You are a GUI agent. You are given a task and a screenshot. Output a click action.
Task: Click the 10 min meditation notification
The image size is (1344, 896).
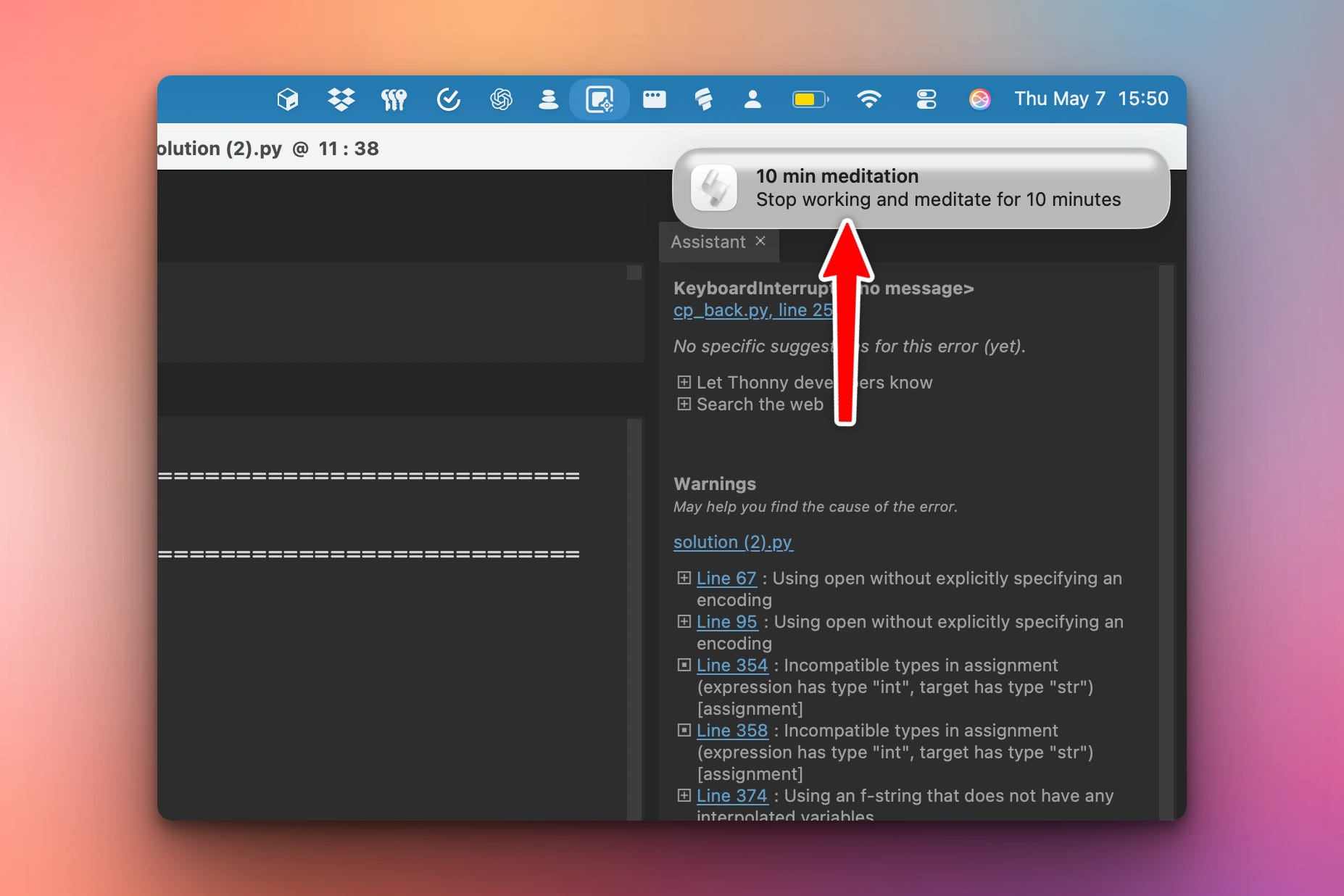[x=921, y=188]
